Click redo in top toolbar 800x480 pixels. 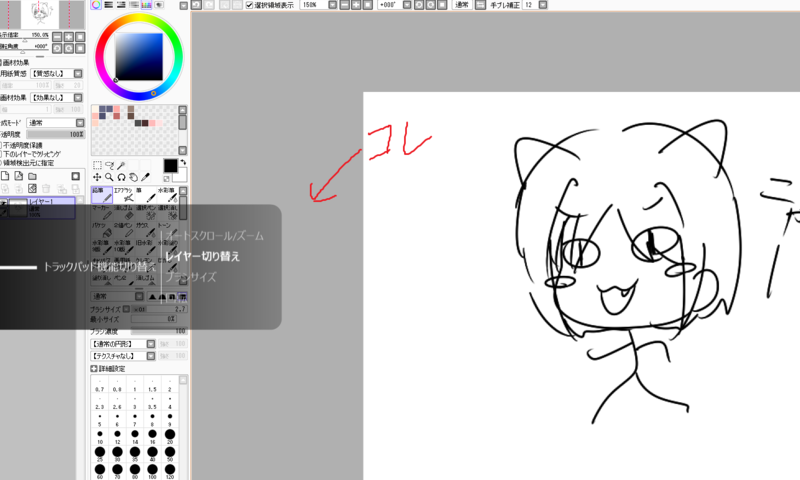pyautogui.click(x=209, y=5)
